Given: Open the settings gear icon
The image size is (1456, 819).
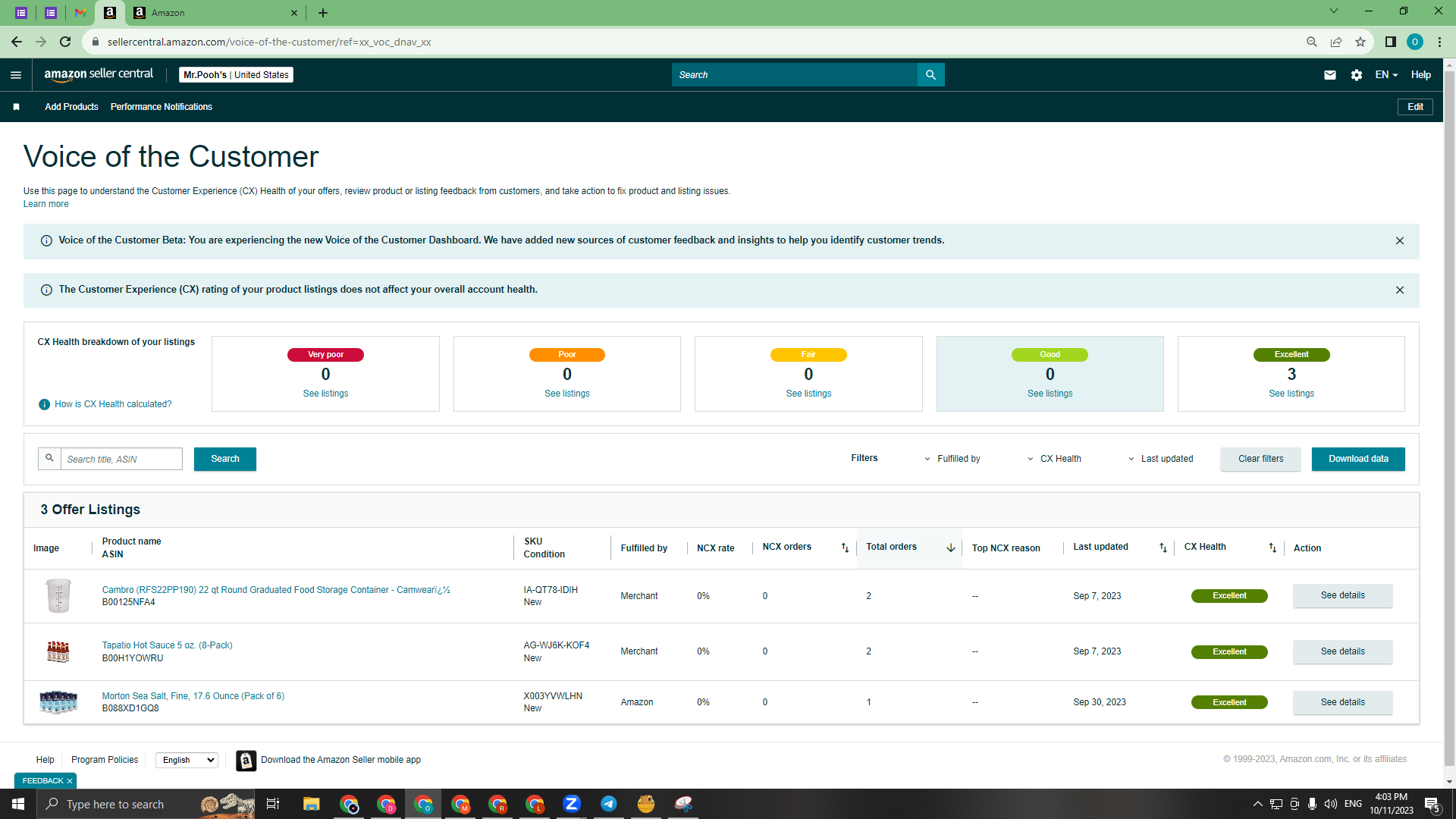Looking at the screenshot, I should pos(1357,75).
